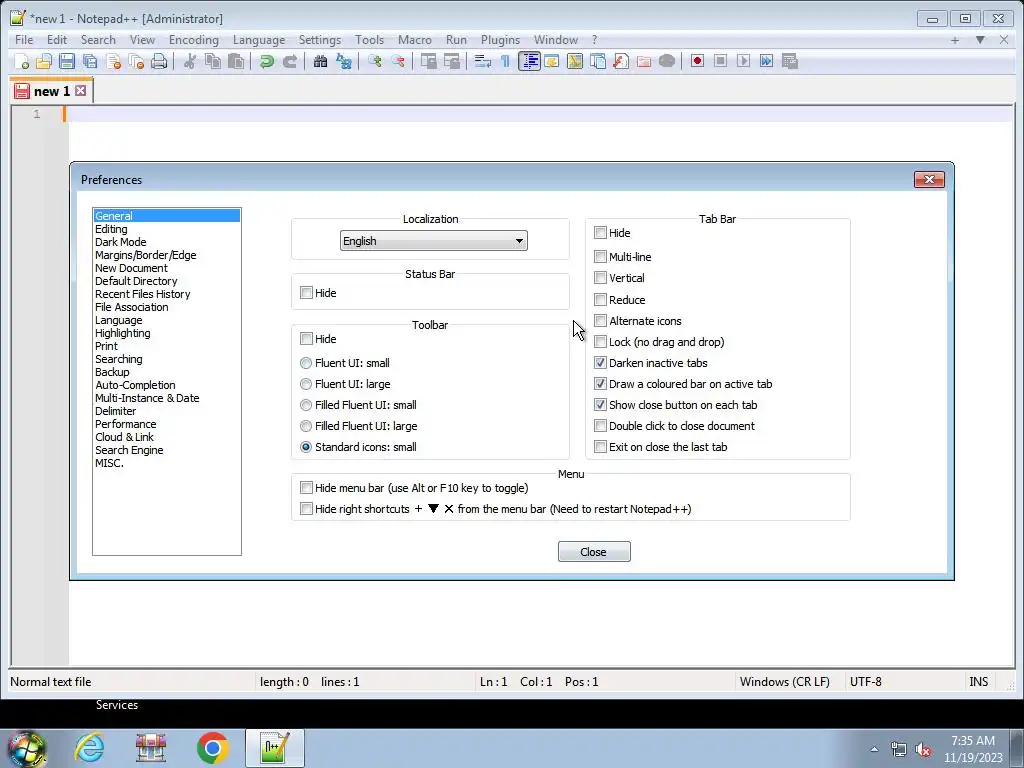1024x768 pixels.
Task: Click the macro Playback icon
Action: click(743, 61)
